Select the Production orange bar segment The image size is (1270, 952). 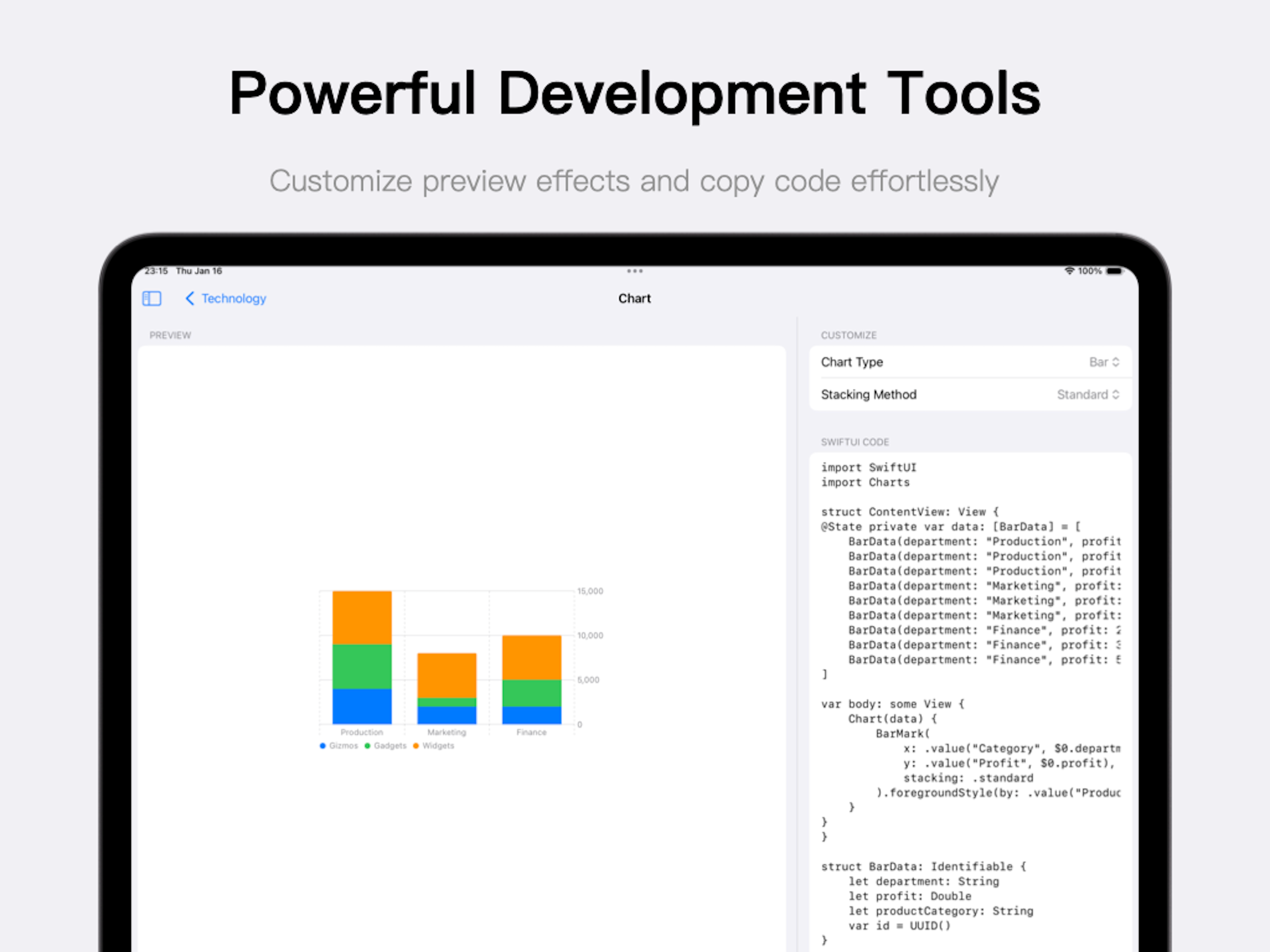(362, 618)
